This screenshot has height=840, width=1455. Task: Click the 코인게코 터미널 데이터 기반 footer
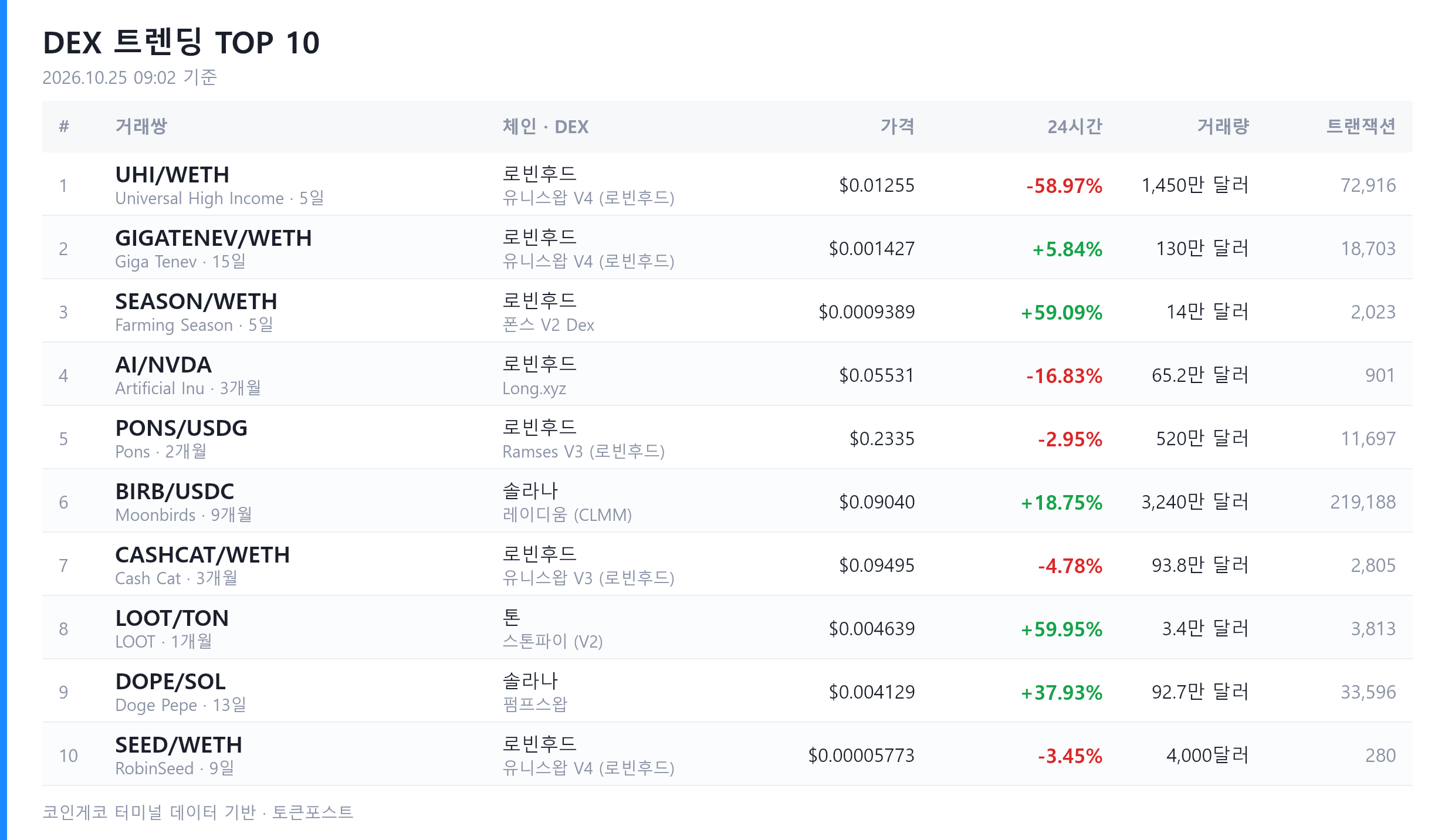149,812
